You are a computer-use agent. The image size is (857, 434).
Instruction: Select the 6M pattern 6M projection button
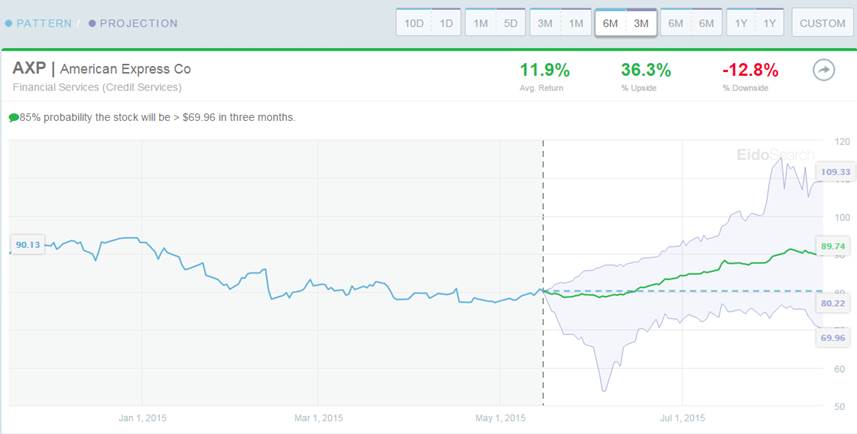pyautogui.click(x=691, y=23)
